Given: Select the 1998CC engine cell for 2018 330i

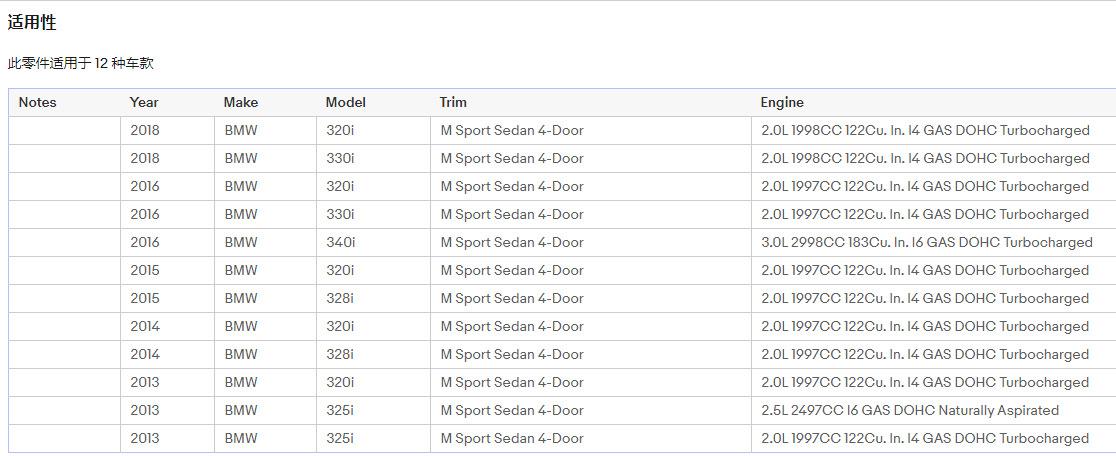Looking at the screenshot, I should point(925,158).
